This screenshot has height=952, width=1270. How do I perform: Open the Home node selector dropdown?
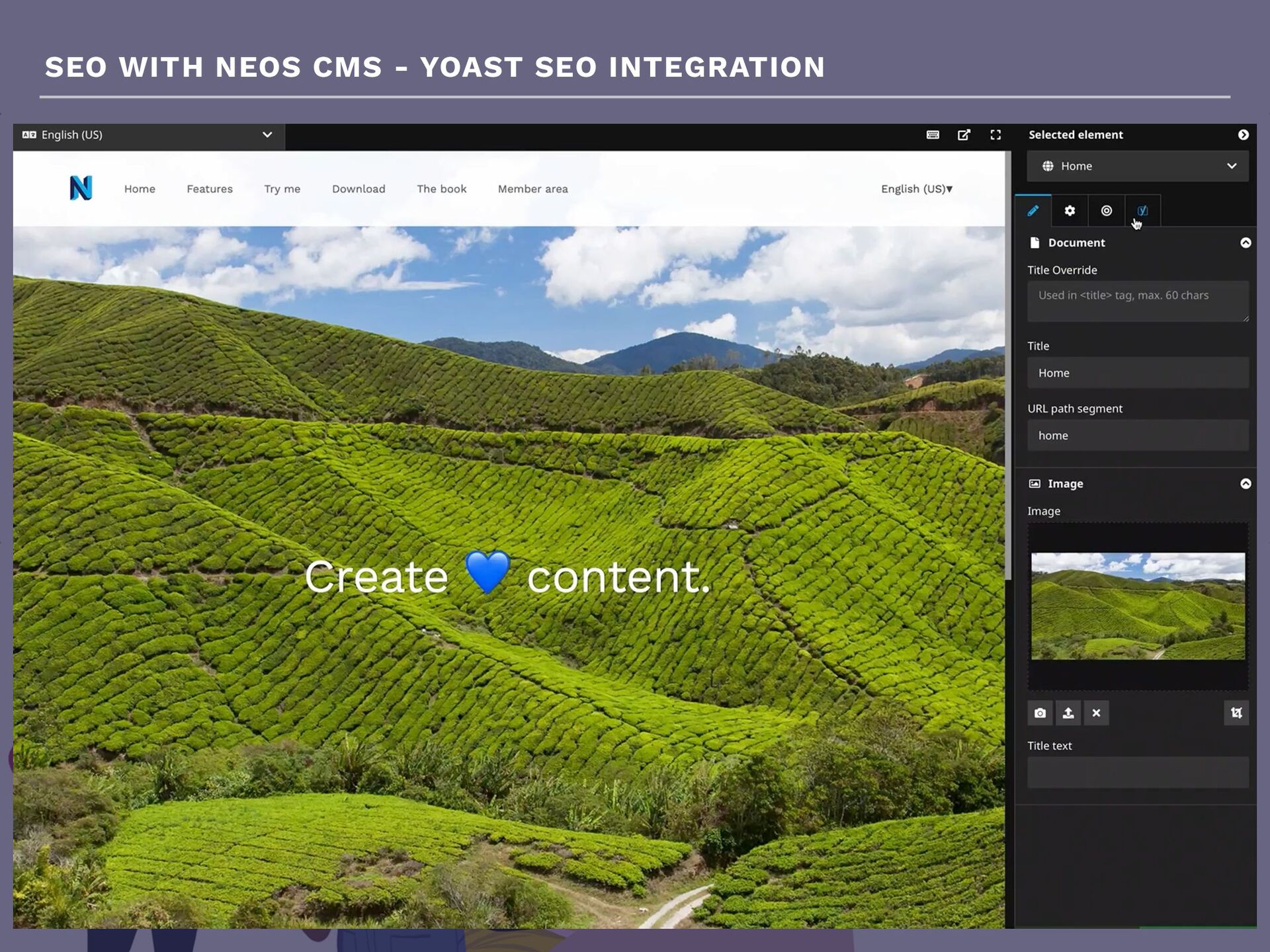click(x=1138, y=166)
